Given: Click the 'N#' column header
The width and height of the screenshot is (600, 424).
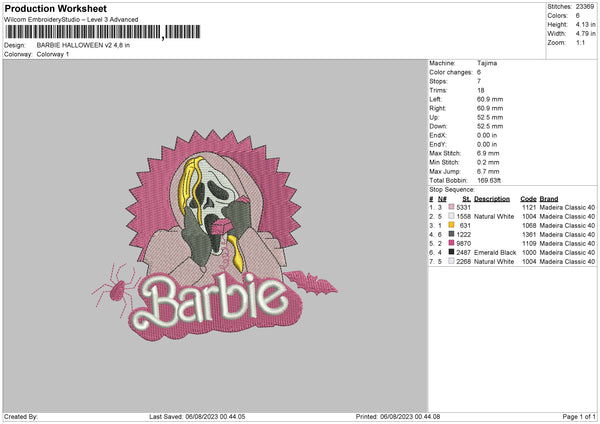Looking at the screenshot, I should click(442, 199).
